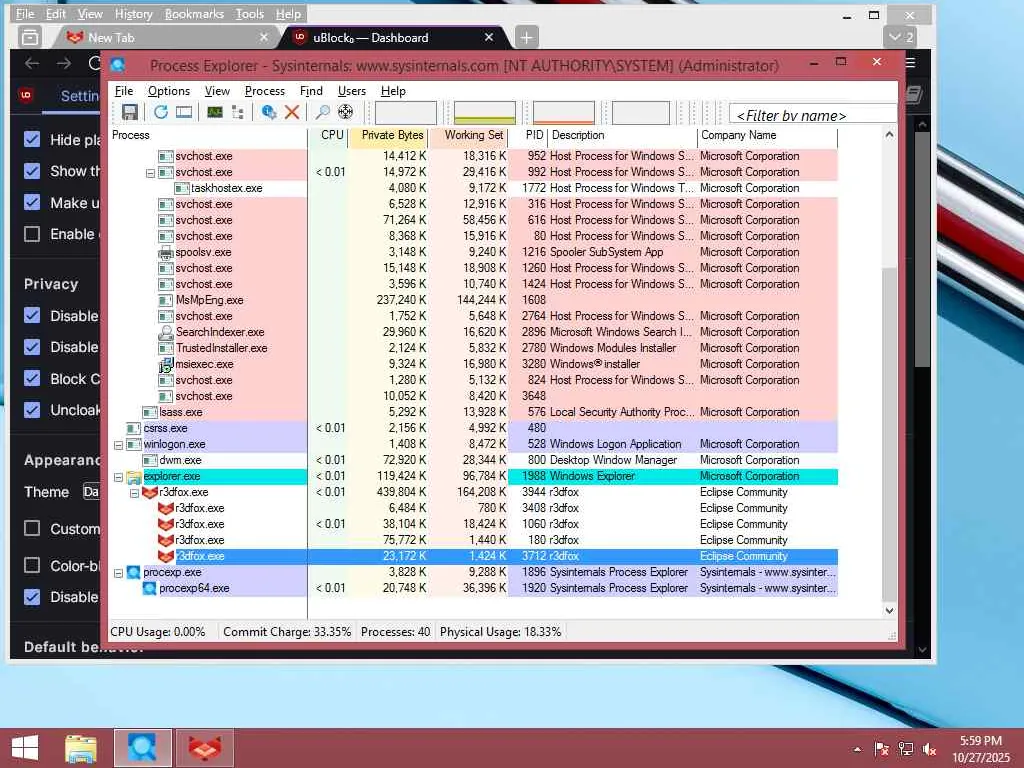Screen dimensions: 1024x768
Task: Open the Action Center flag tray icon
Action: [882, 749]
